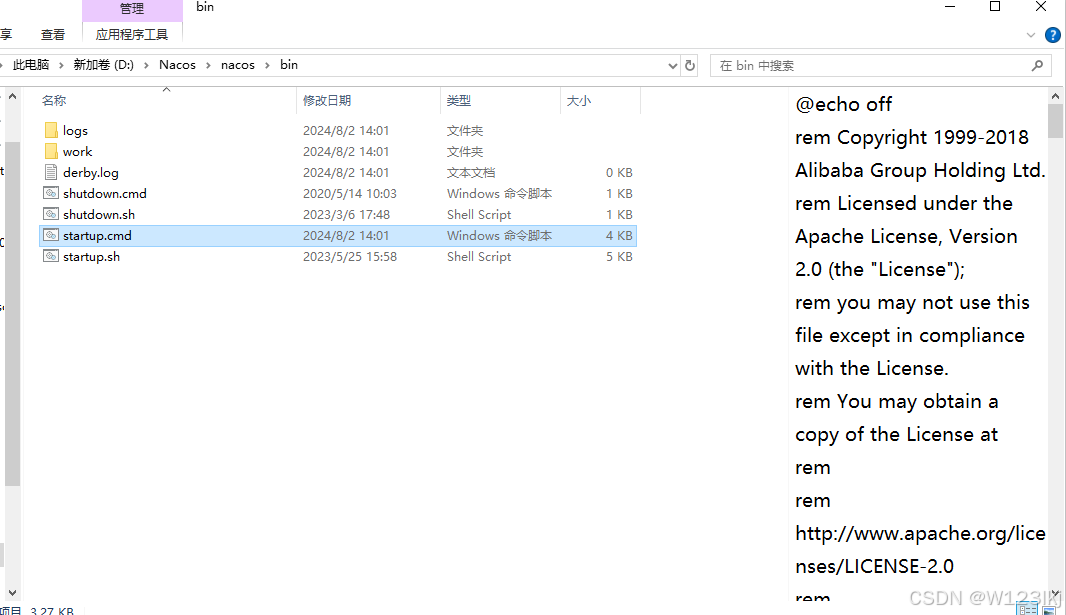Image resolution: width=1066 pixels, height=615 pixels.
Task: Open the address bar history dropdown
Action: pyautogui.click(x=674, y=64)
